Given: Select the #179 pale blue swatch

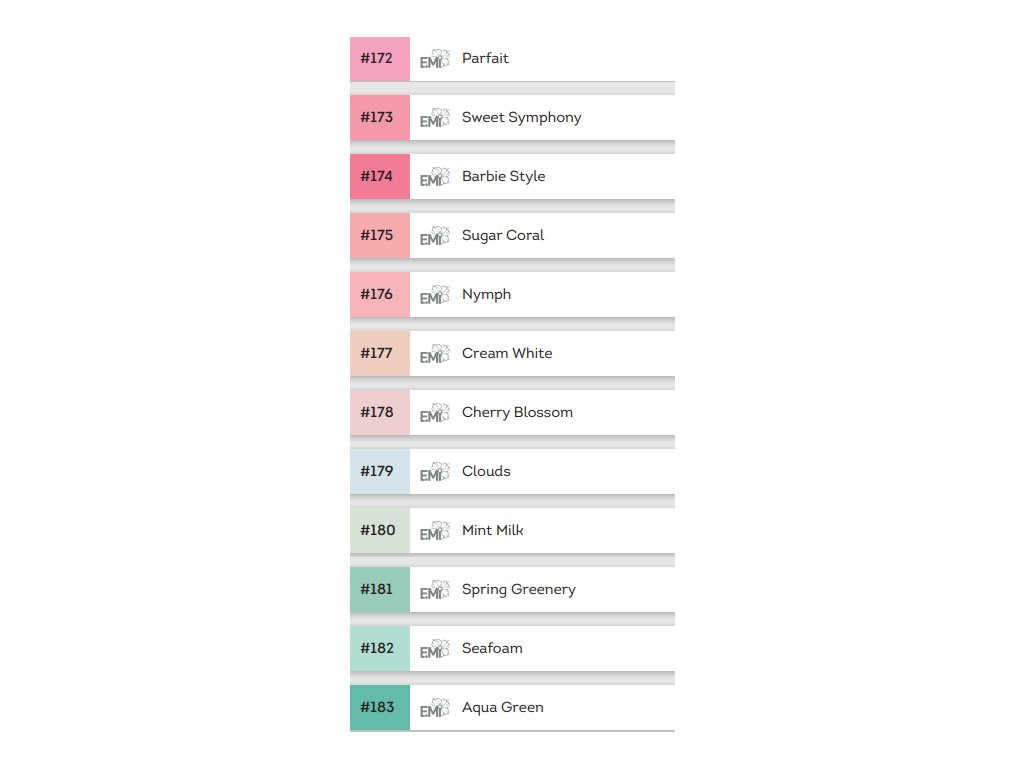Looking at the screenshot, I should click(x=380, y=472).
